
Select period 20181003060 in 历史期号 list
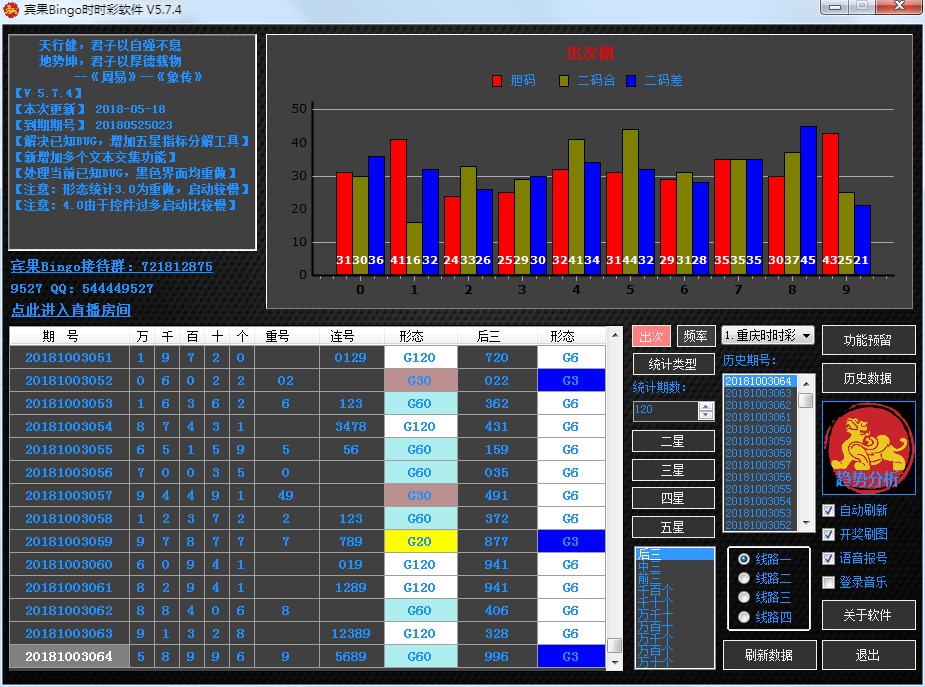tap(758, 429)
